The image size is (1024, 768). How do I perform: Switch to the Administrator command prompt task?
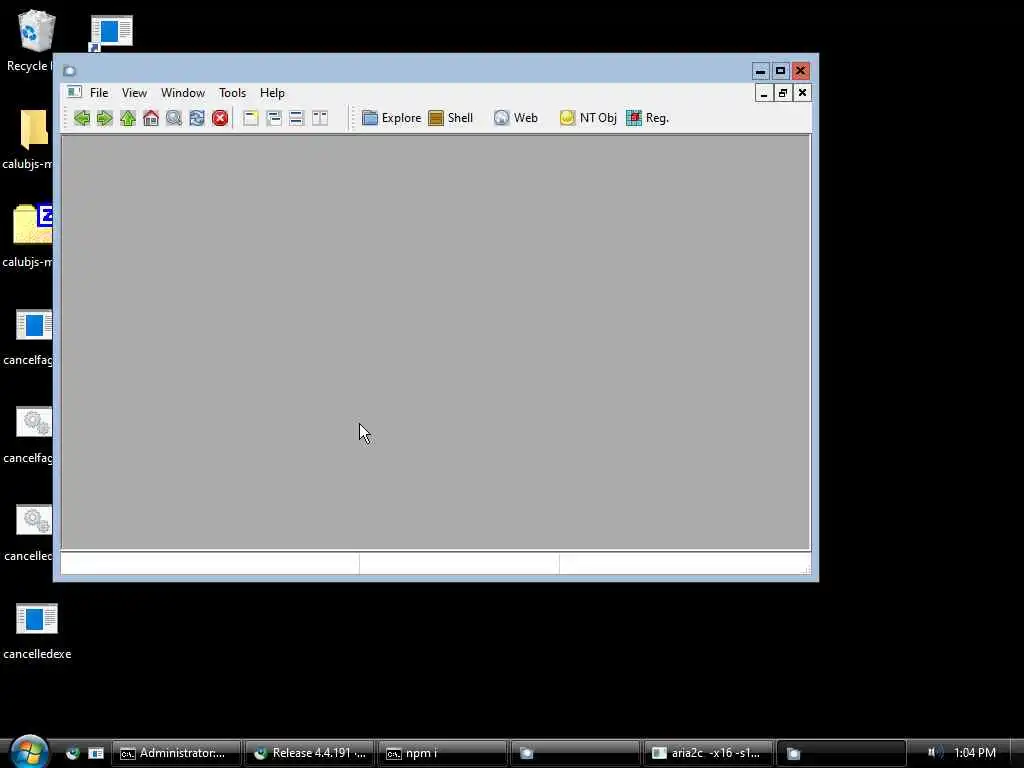click(x=176, y=754)
